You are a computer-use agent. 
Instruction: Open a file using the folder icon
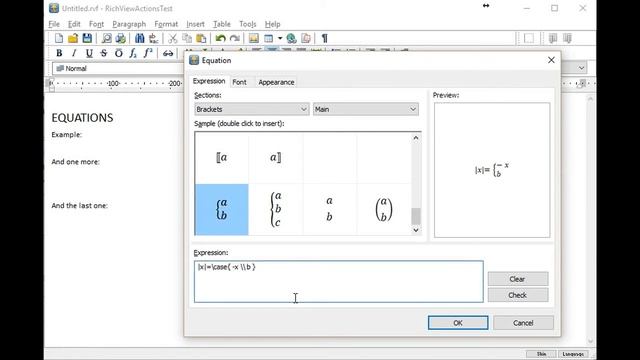click(x=73, y=38)
